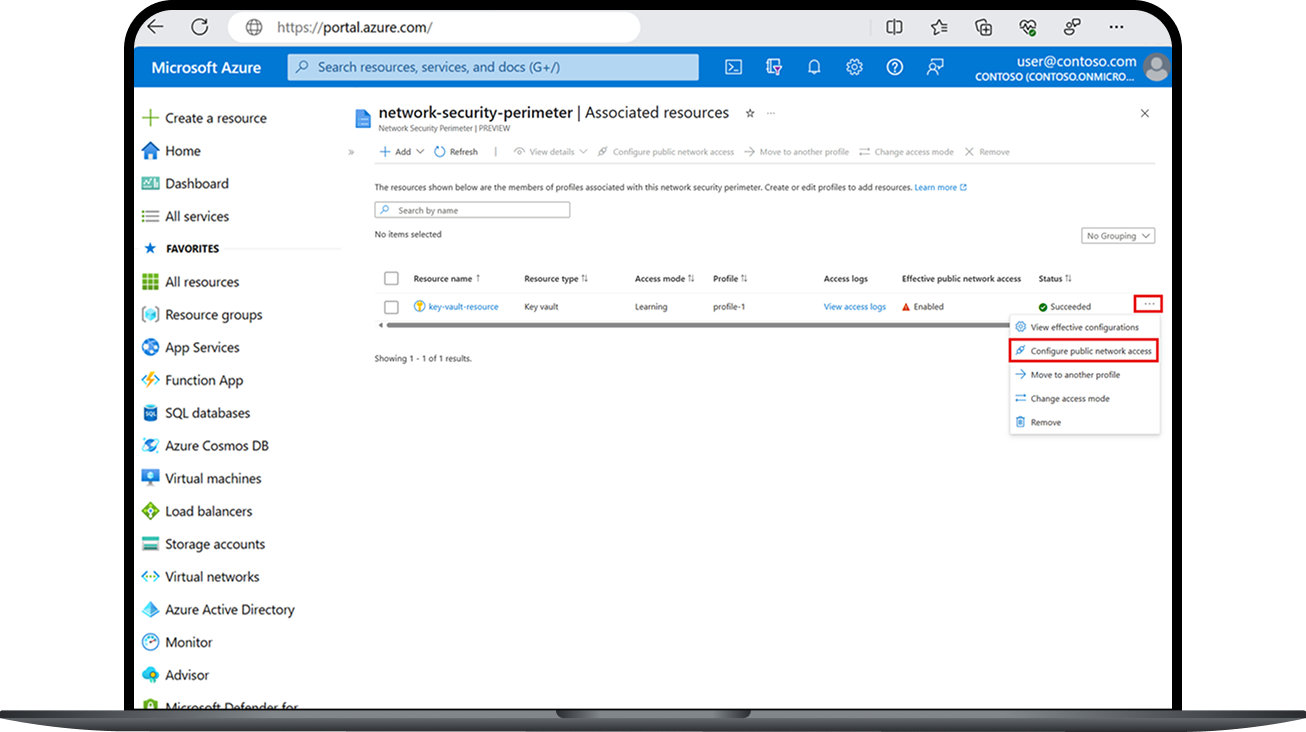Reload the page with browser refresh icon
This screenshot has height=732, width=1306.
(x=200, y=27)
